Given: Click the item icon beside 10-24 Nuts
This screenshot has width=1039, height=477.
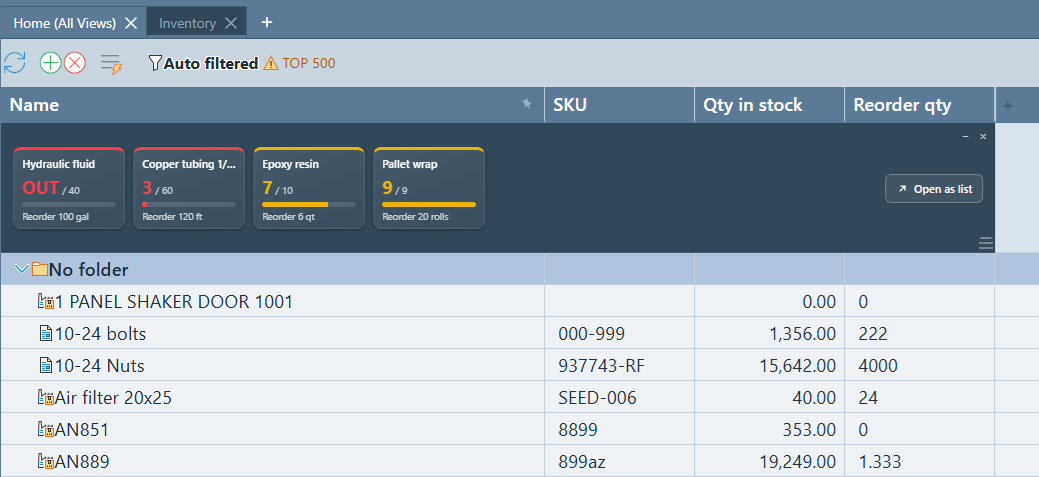Looking at the screenshot, I should (46, 365).
